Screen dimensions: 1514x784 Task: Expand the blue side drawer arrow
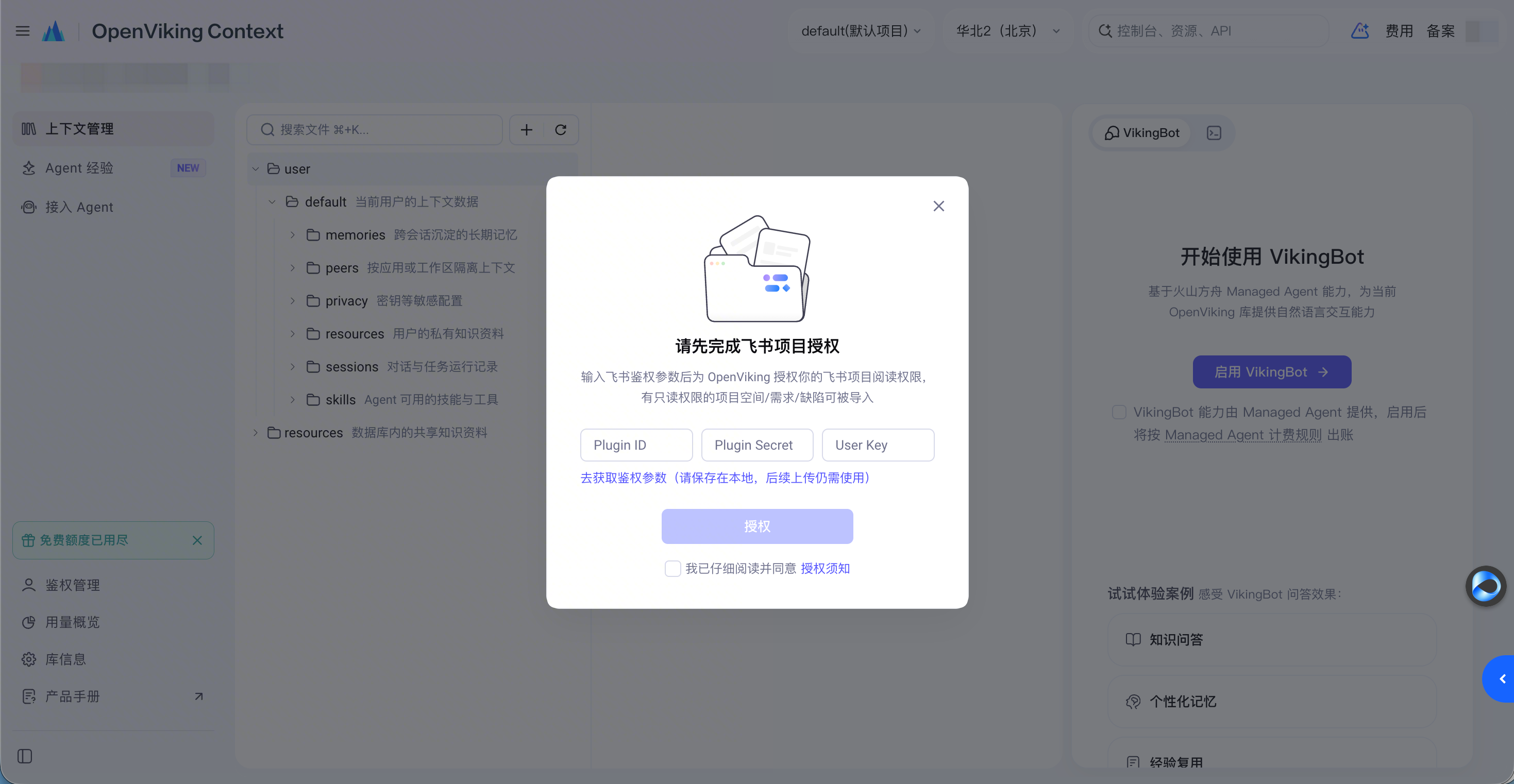(1499, 679)
